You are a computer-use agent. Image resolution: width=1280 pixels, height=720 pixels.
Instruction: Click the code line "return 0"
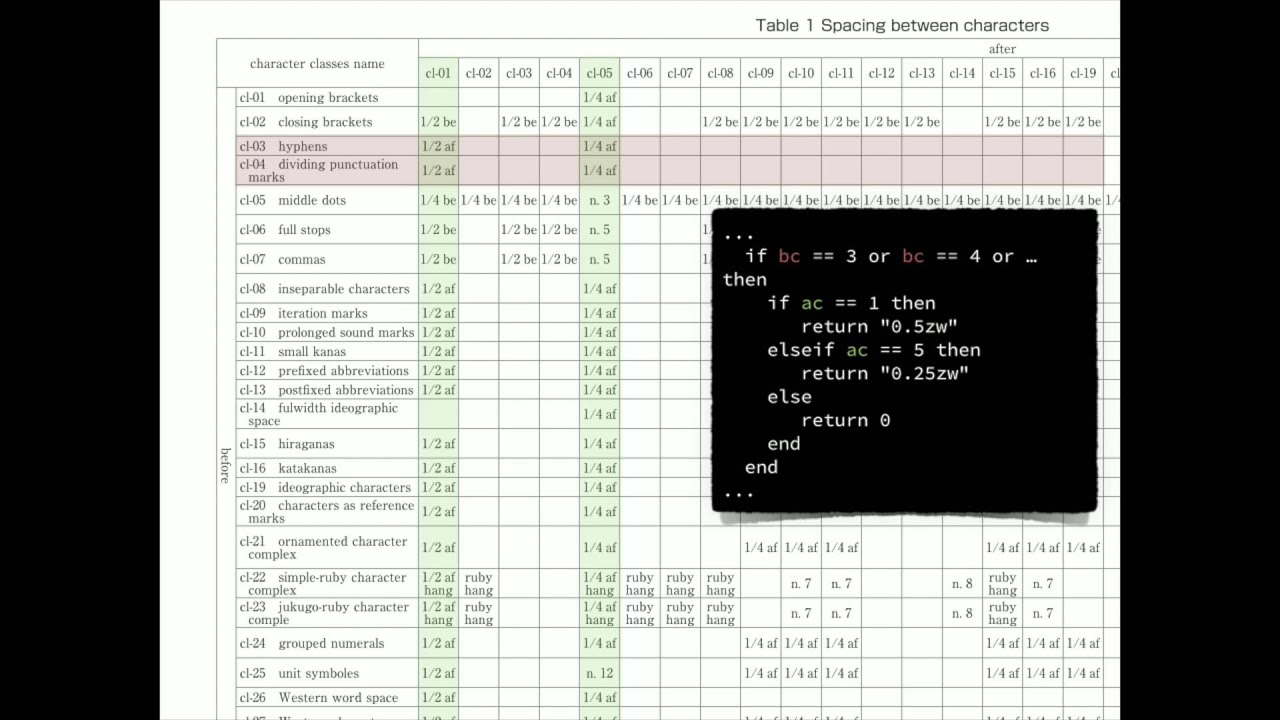[x=845, y=420]
